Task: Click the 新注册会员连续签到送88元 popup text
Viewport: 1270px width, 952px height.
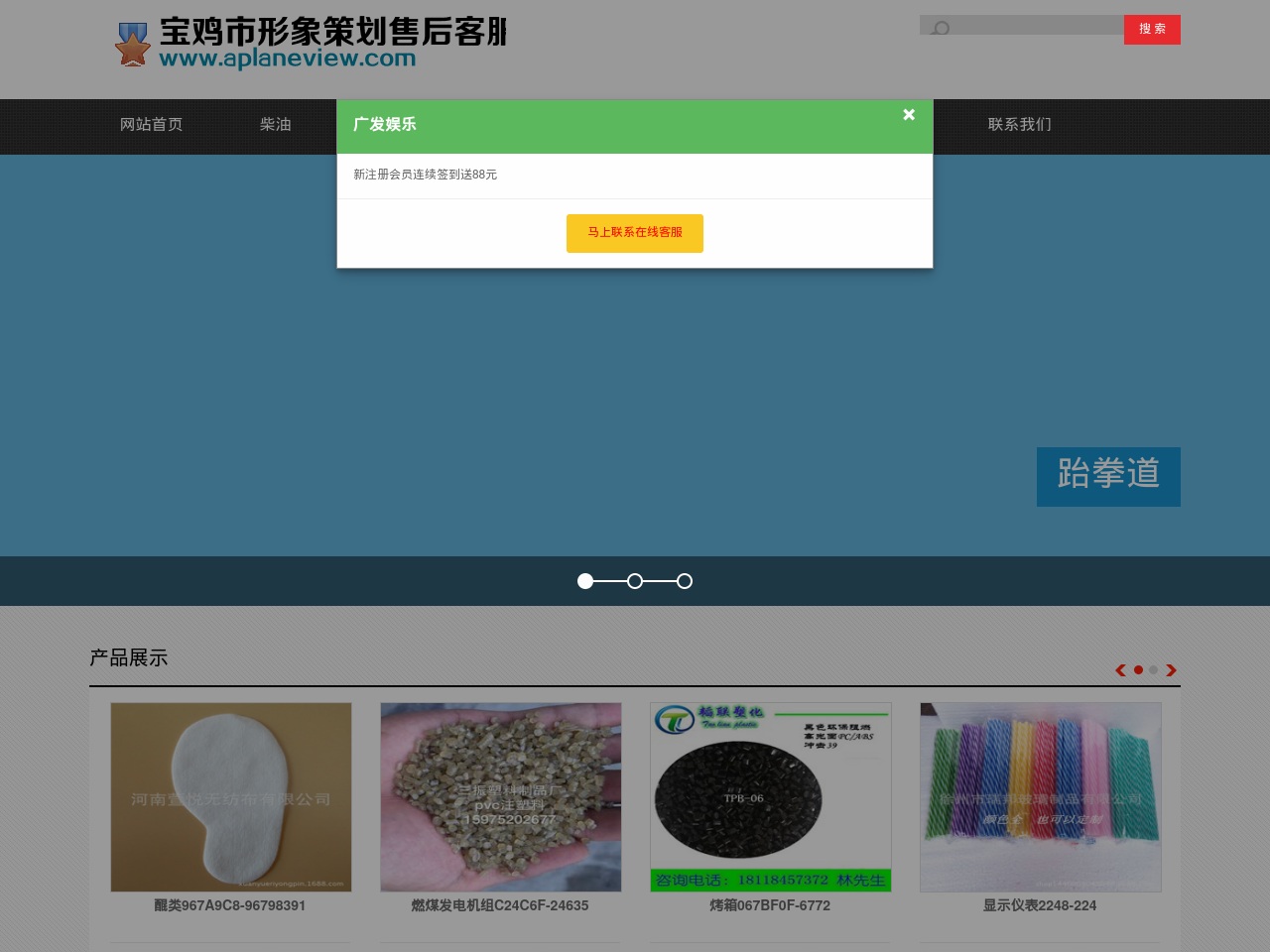Action: point(426,175)
